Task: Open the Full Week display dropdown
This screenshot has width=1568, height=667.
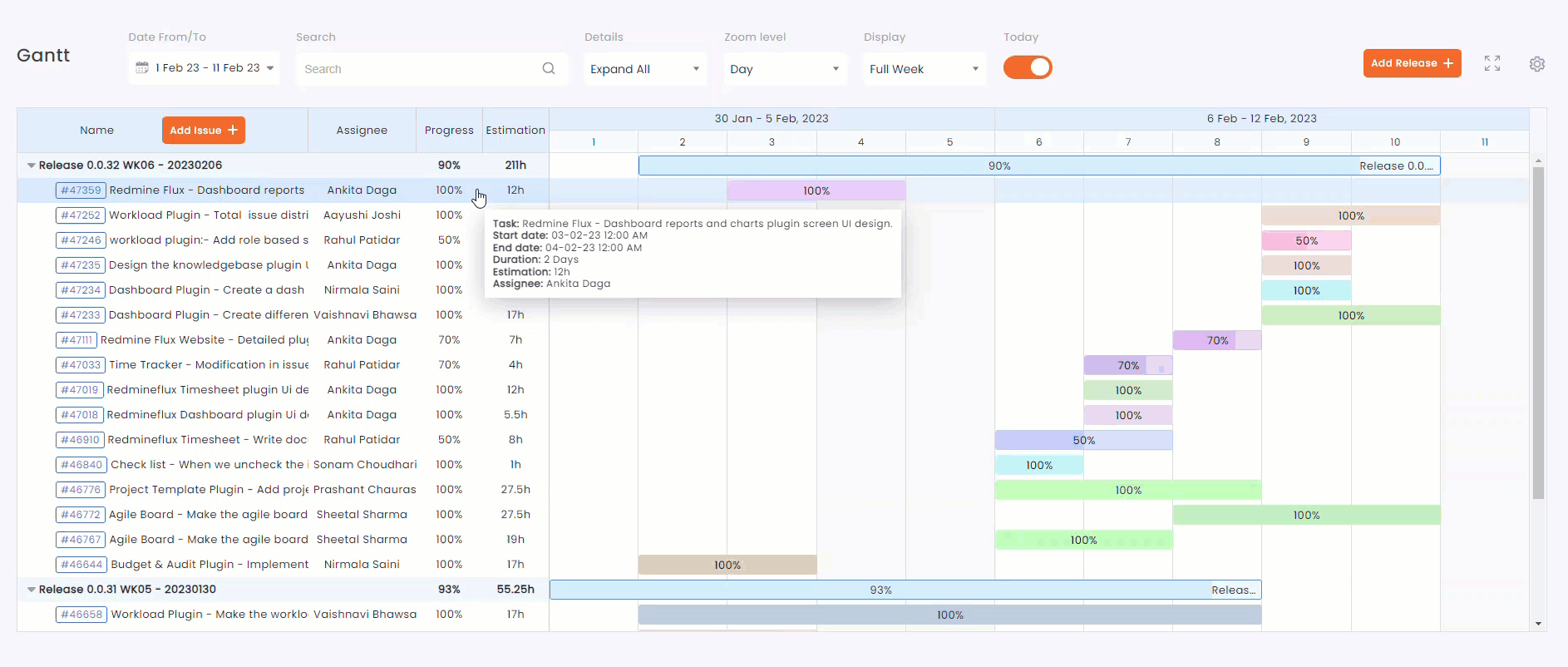Action: click(x=924, y=69)
